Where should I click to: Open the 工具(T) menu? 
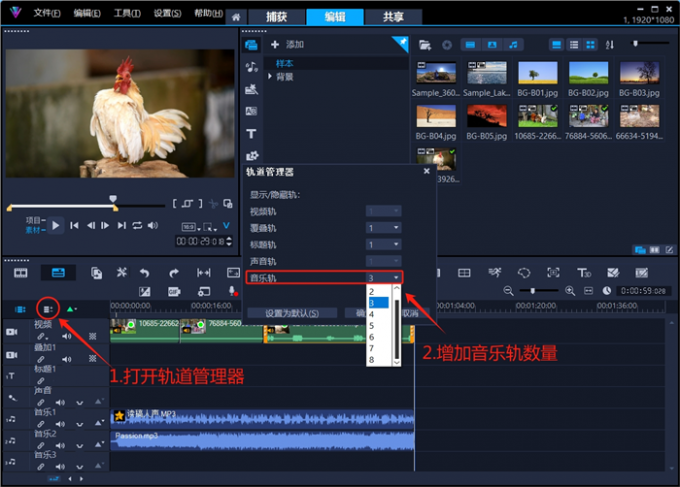tap(127, 13)
